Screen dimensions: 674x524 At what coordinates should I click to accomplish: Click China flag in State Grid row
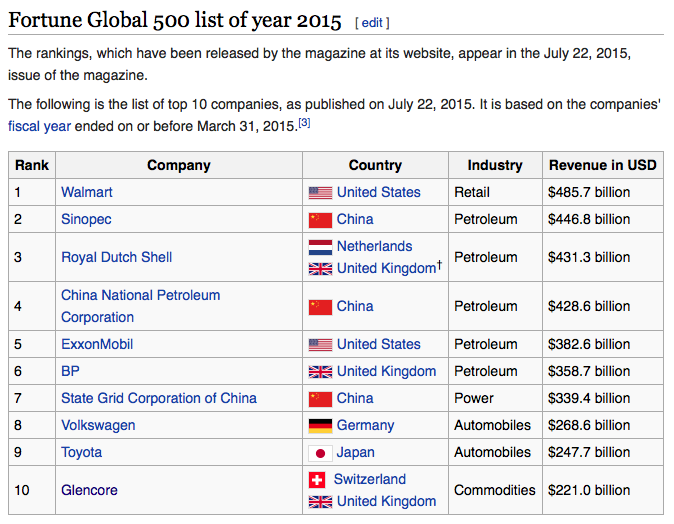[x=320, y=399]
